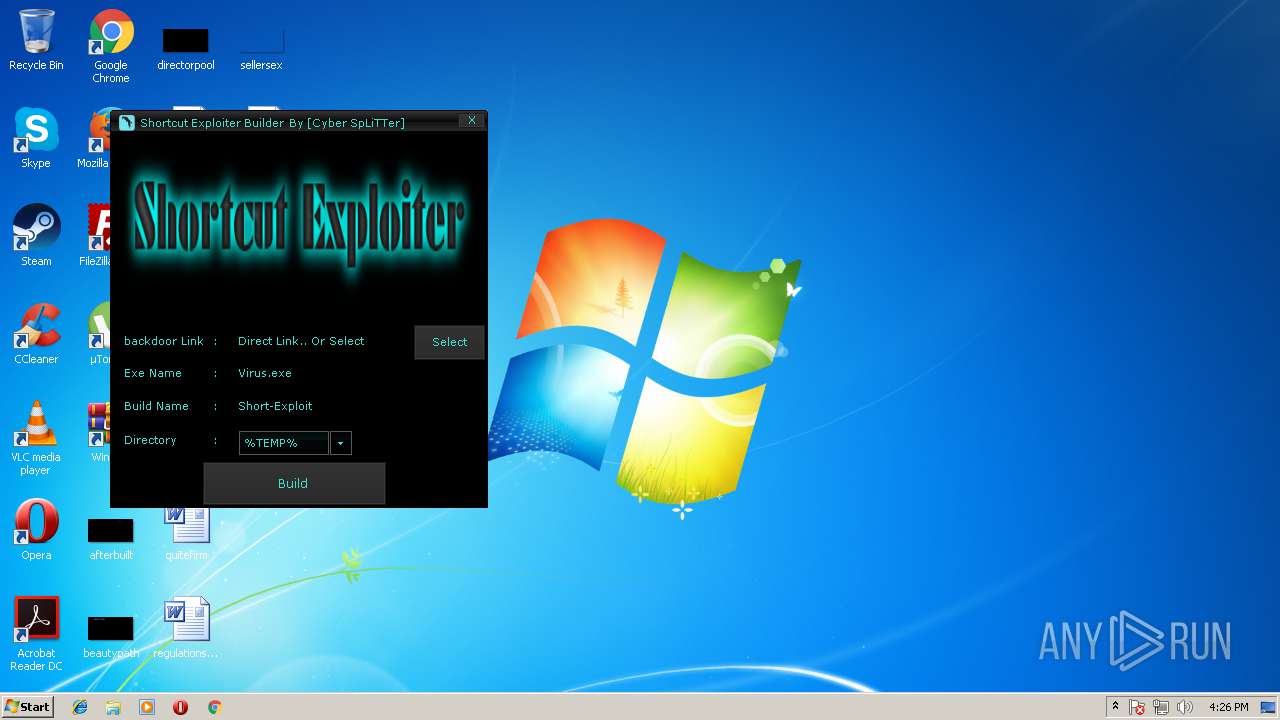Open the volume speaker tray icon

(x=1185, y=707)
